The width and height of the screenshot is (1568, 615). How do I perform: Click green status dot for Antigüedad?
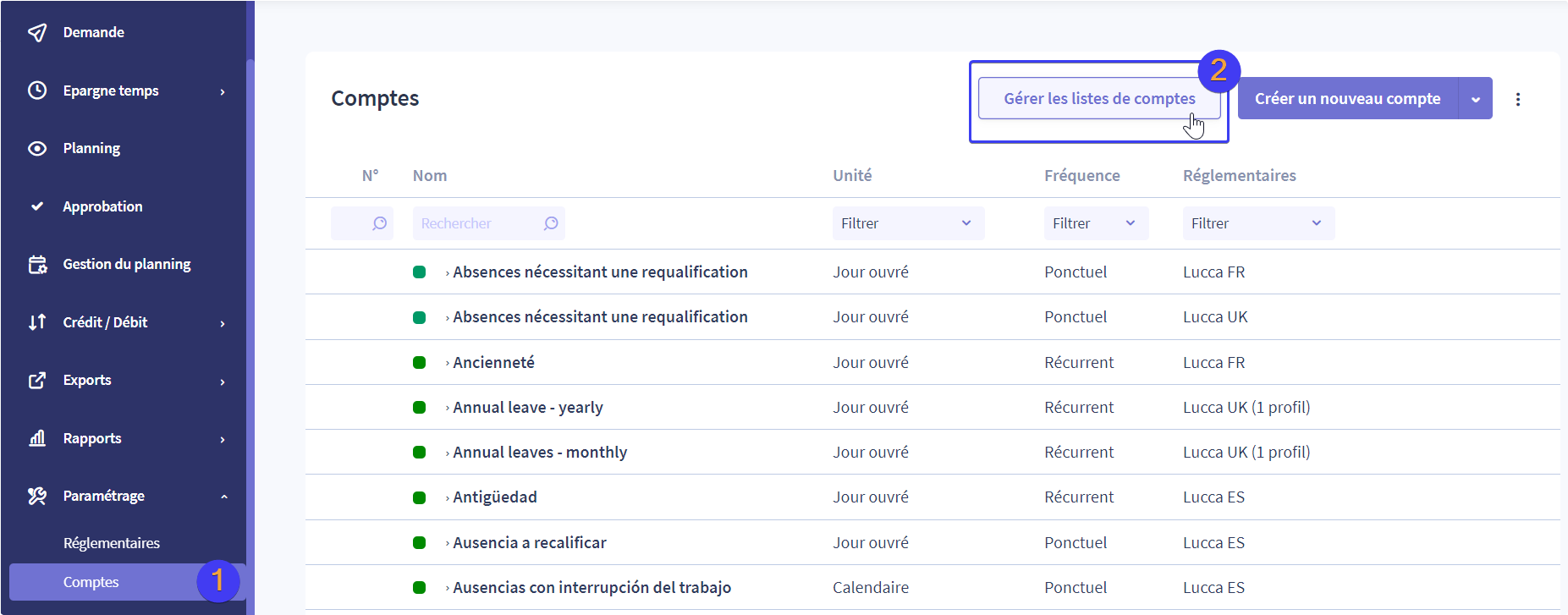(x=419, y=497)
